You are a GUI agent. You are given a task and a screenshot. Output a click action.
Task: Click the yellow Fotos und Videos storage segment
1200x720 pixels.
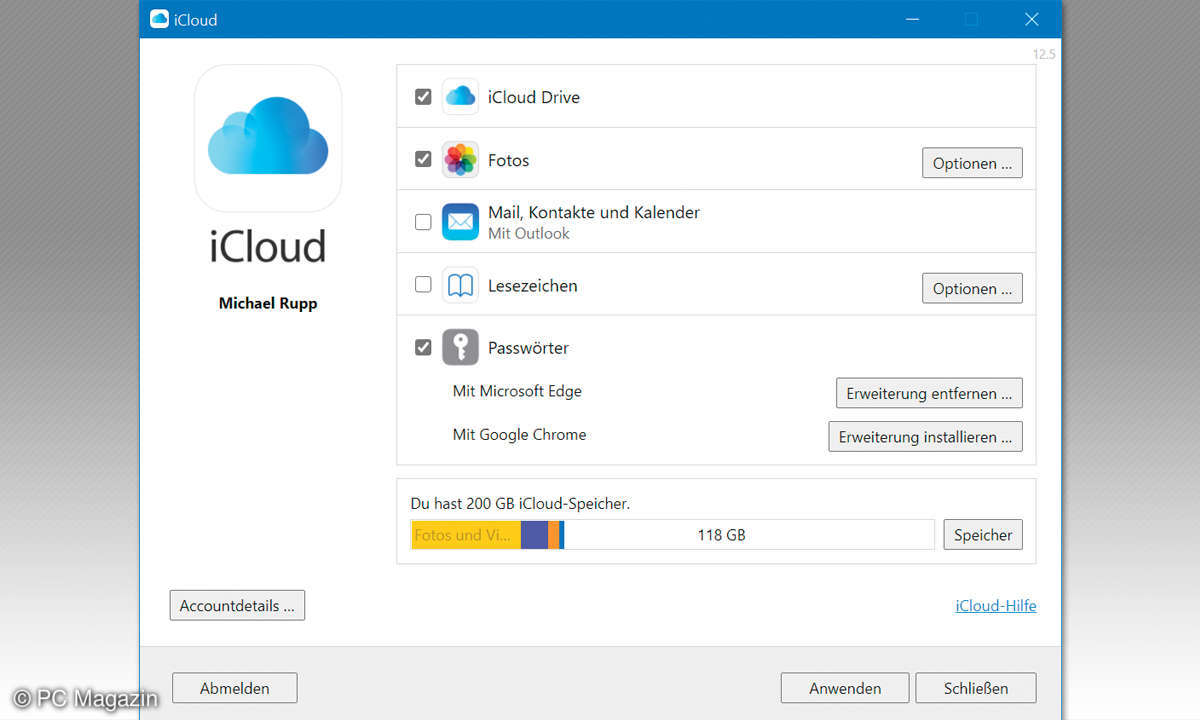pos(466,534)
